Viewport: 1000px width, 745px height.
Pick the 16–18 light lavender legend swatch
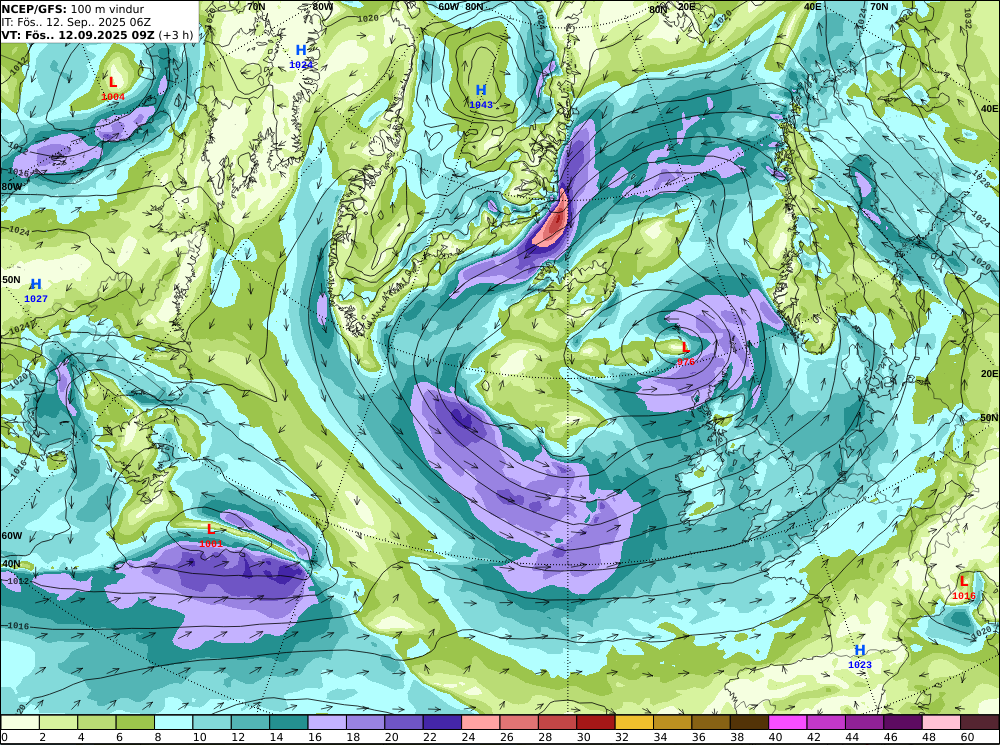pos(327,722)
